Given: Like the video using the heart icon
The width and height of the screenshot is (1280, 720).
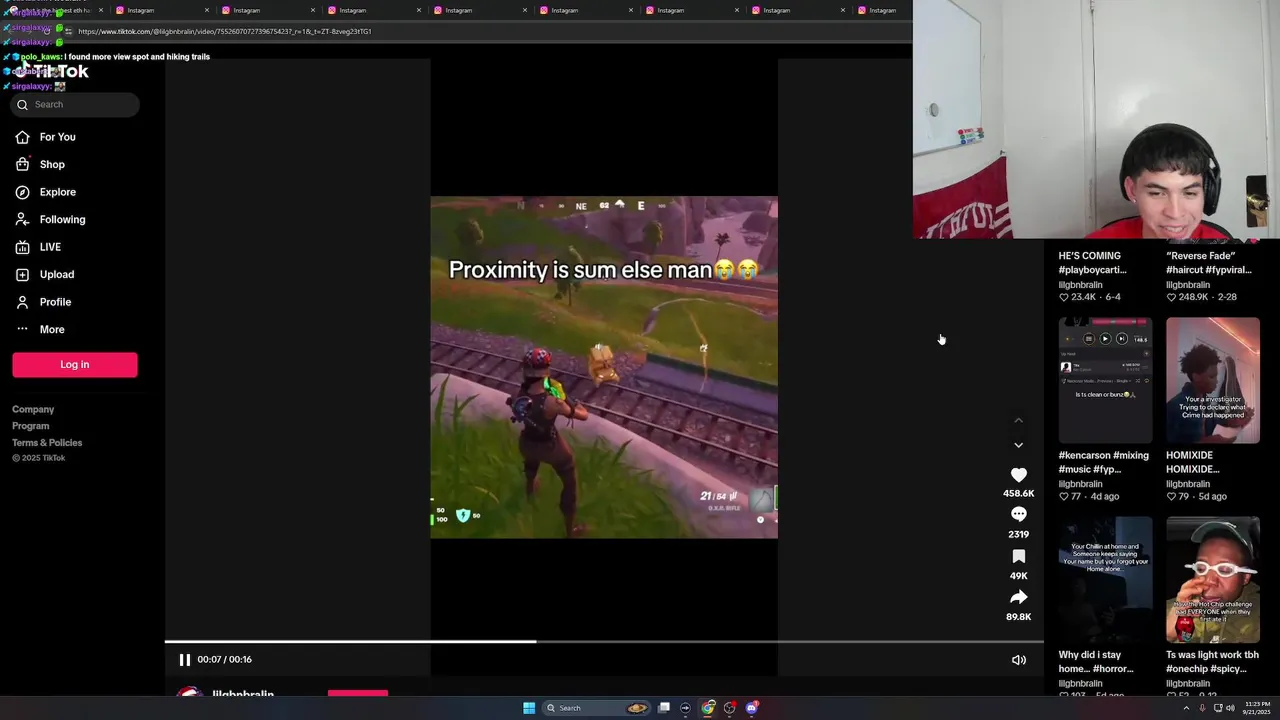Looking at the screenshot, I should coord(1018,475).
